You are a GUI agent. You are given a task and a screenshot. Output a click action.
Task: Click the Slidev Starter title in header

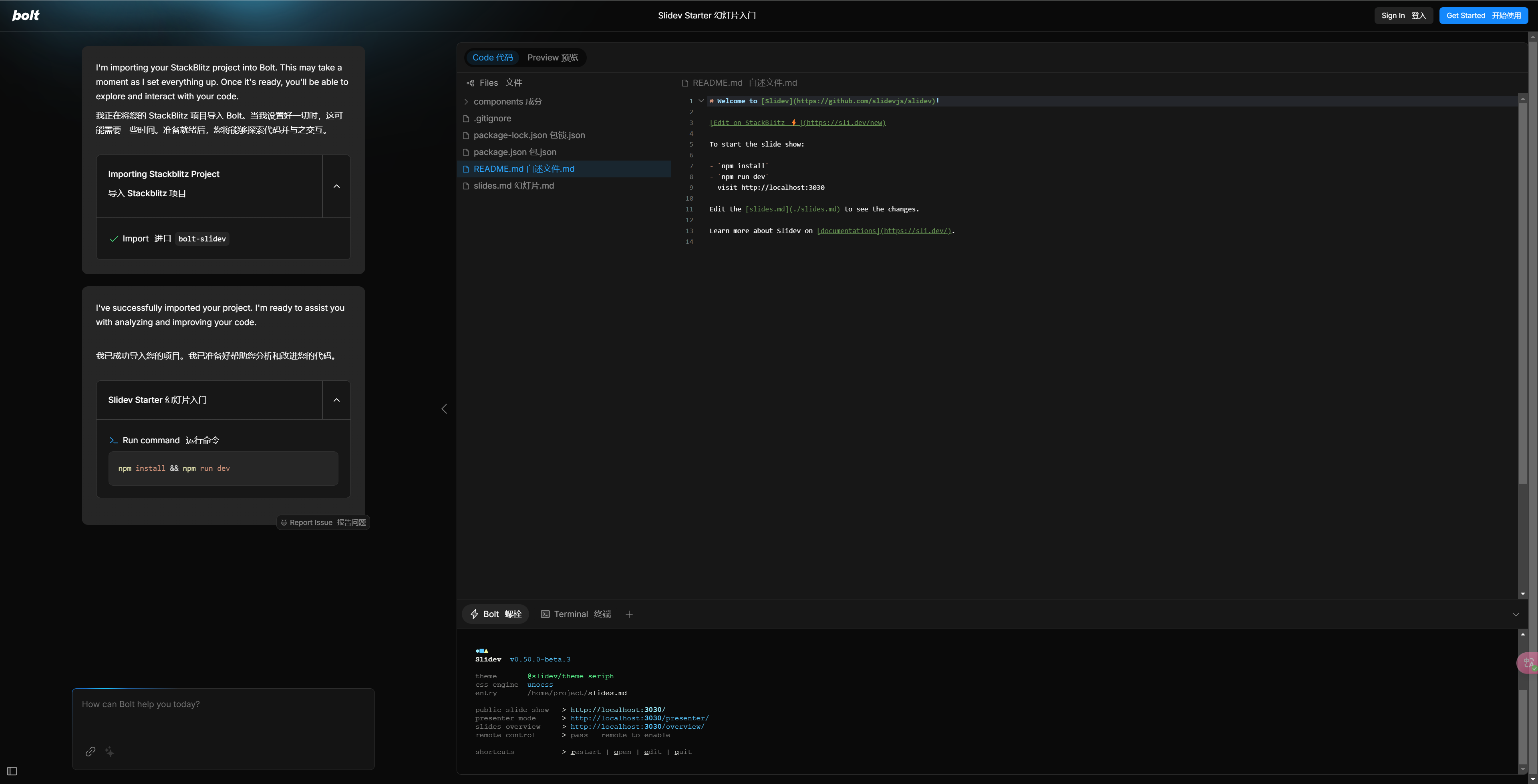coord(707,16)
